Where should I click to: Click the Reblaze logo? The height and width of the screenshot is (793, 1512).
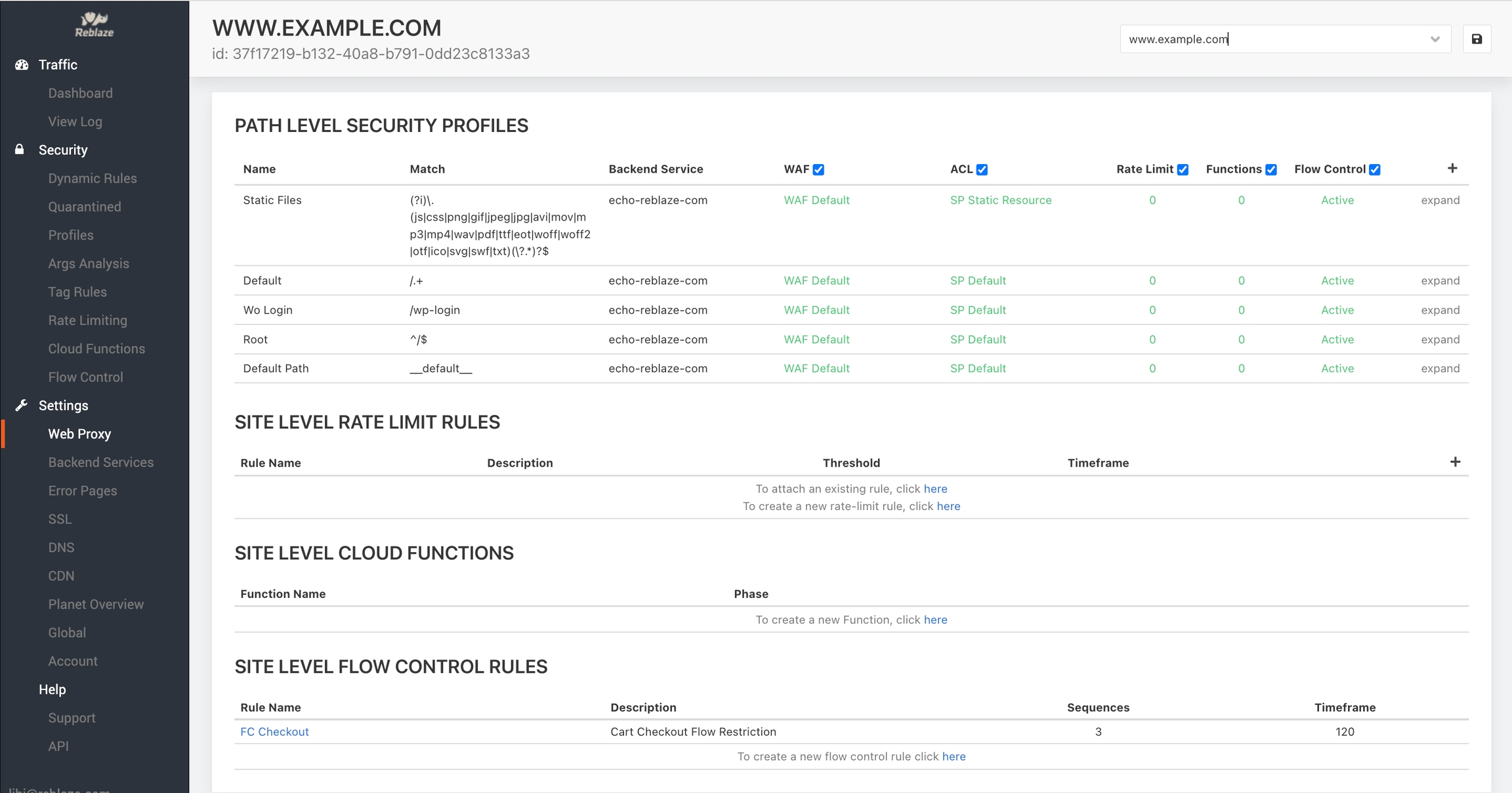coord(94,24)
